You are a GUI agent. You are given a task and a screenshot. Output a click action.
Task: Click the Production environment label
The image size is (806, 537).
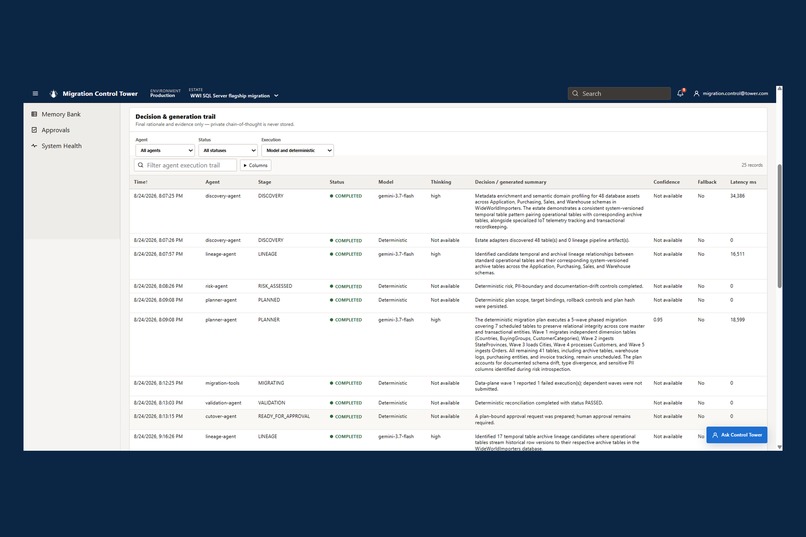[162, 96]
